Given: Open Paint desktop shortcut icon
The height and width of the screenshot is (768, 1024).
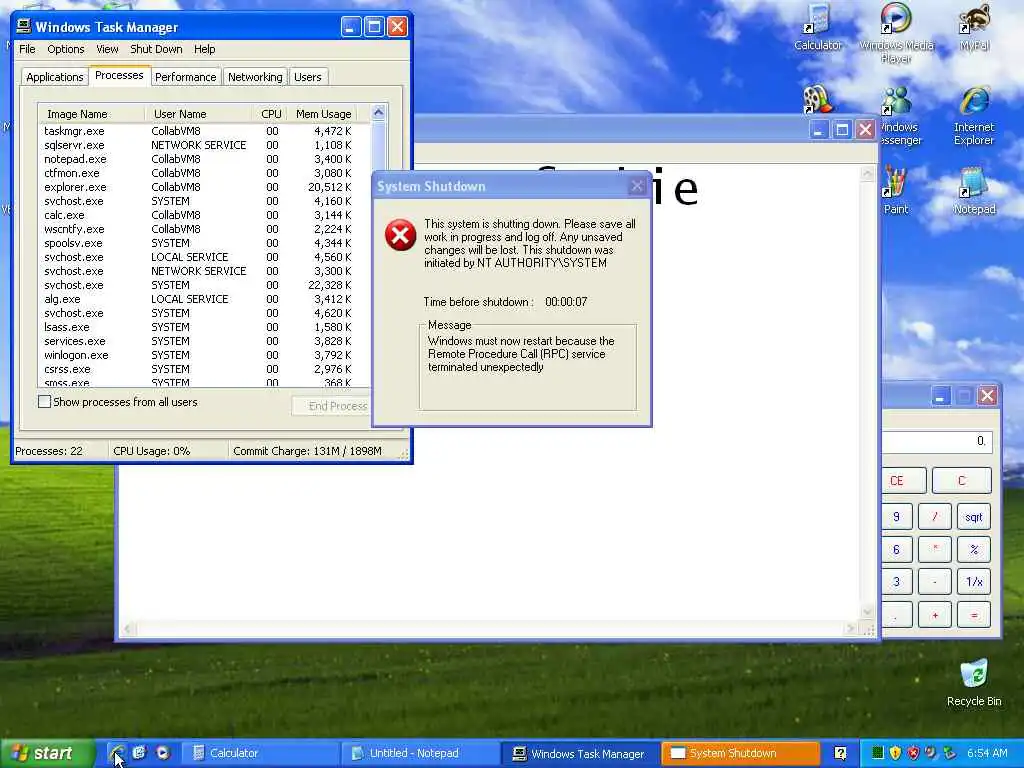Looking at the screenshot, I should 895,191.
